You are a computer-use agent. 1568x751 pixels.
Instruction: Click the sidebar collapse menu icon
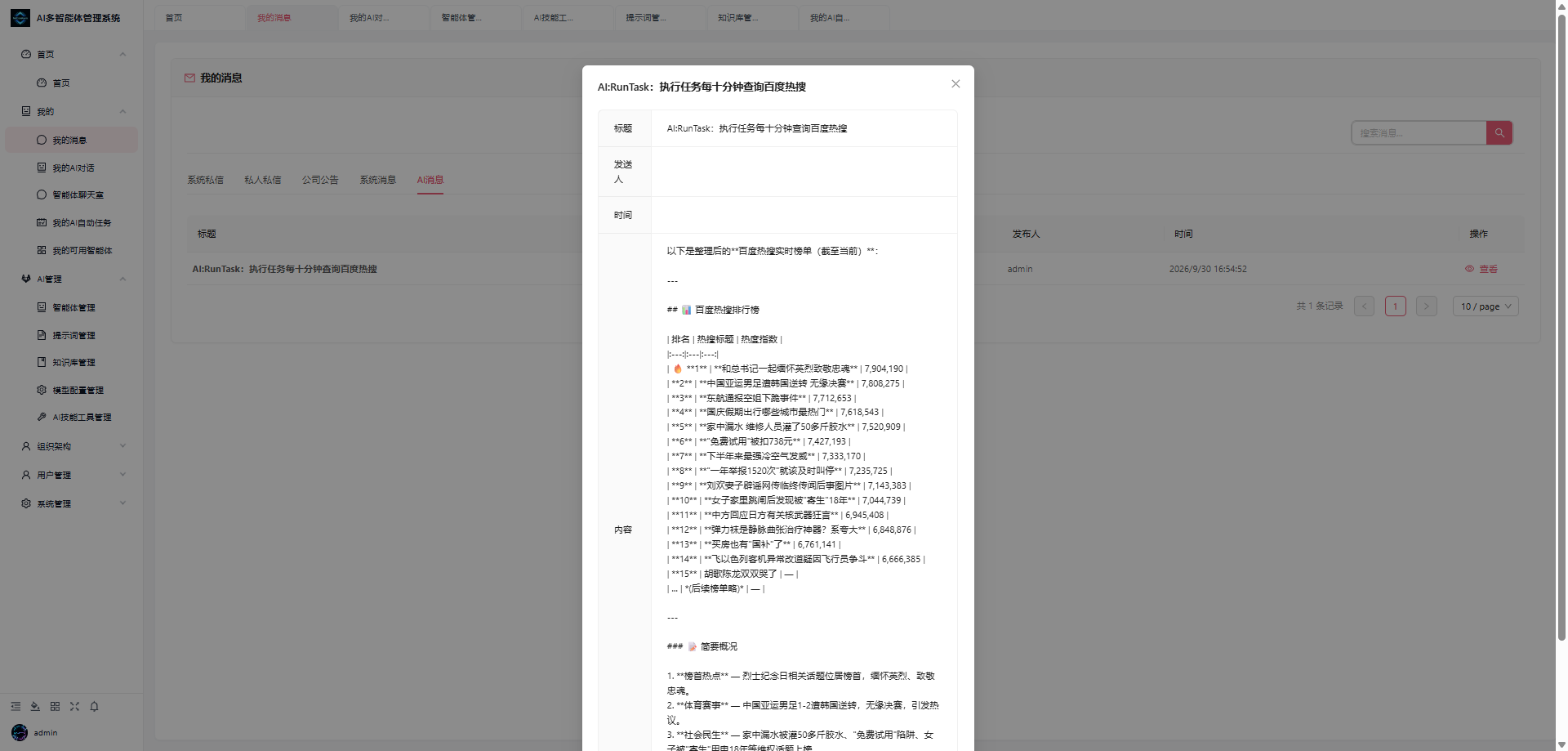click(x=16, y=706)
